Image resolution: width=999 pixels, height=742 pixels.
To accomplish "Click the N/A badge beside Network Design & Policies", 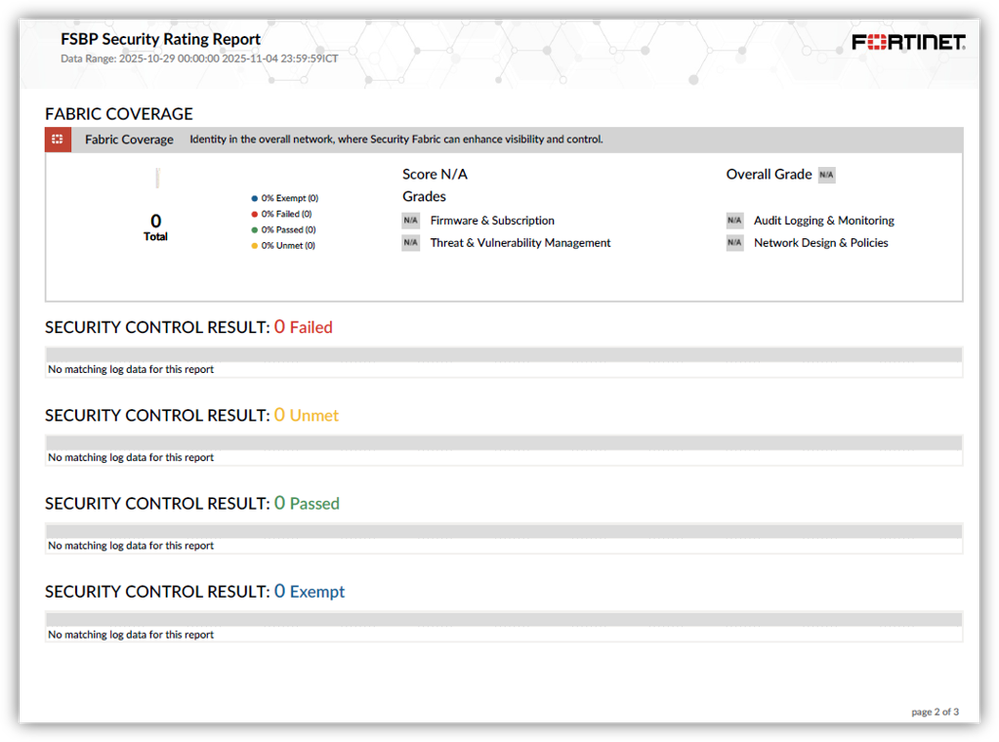I will pos(735,243).
